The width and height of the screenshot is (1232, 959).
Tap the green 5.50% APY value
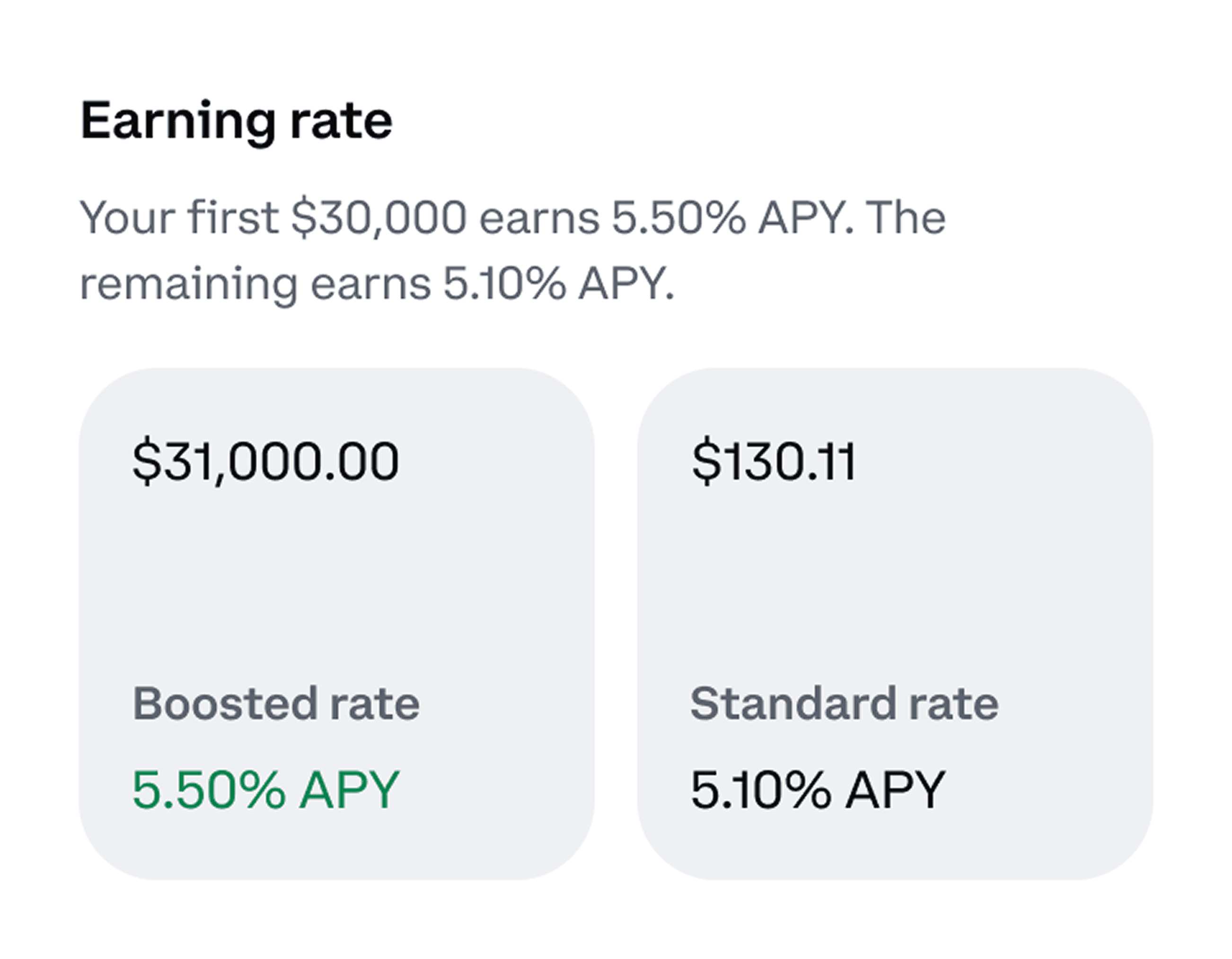click(266, 790)
